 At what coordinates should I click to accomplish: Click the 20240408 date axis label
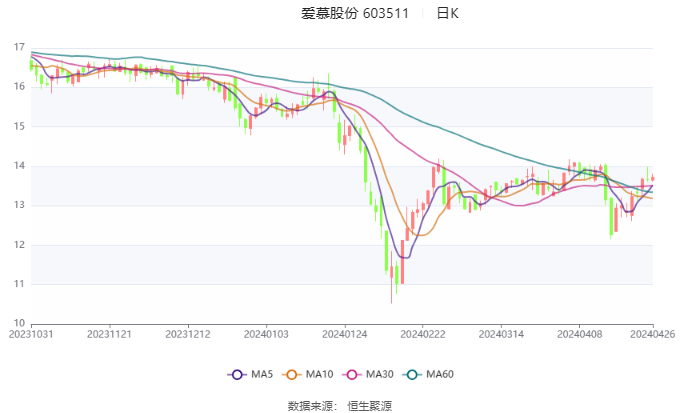point(577,334)
